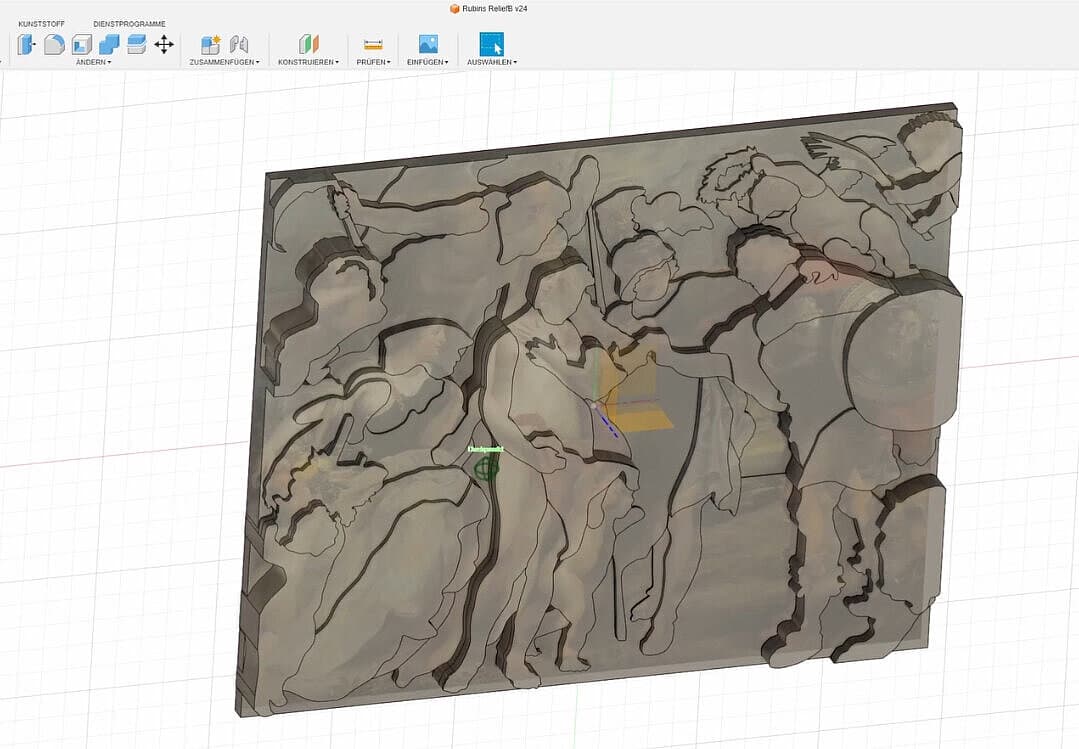Image resolution: width=1079 pixels, height=749 pixels.
Task: Open the DIENSTPROGRAMME tab
Action: (129, 23)
